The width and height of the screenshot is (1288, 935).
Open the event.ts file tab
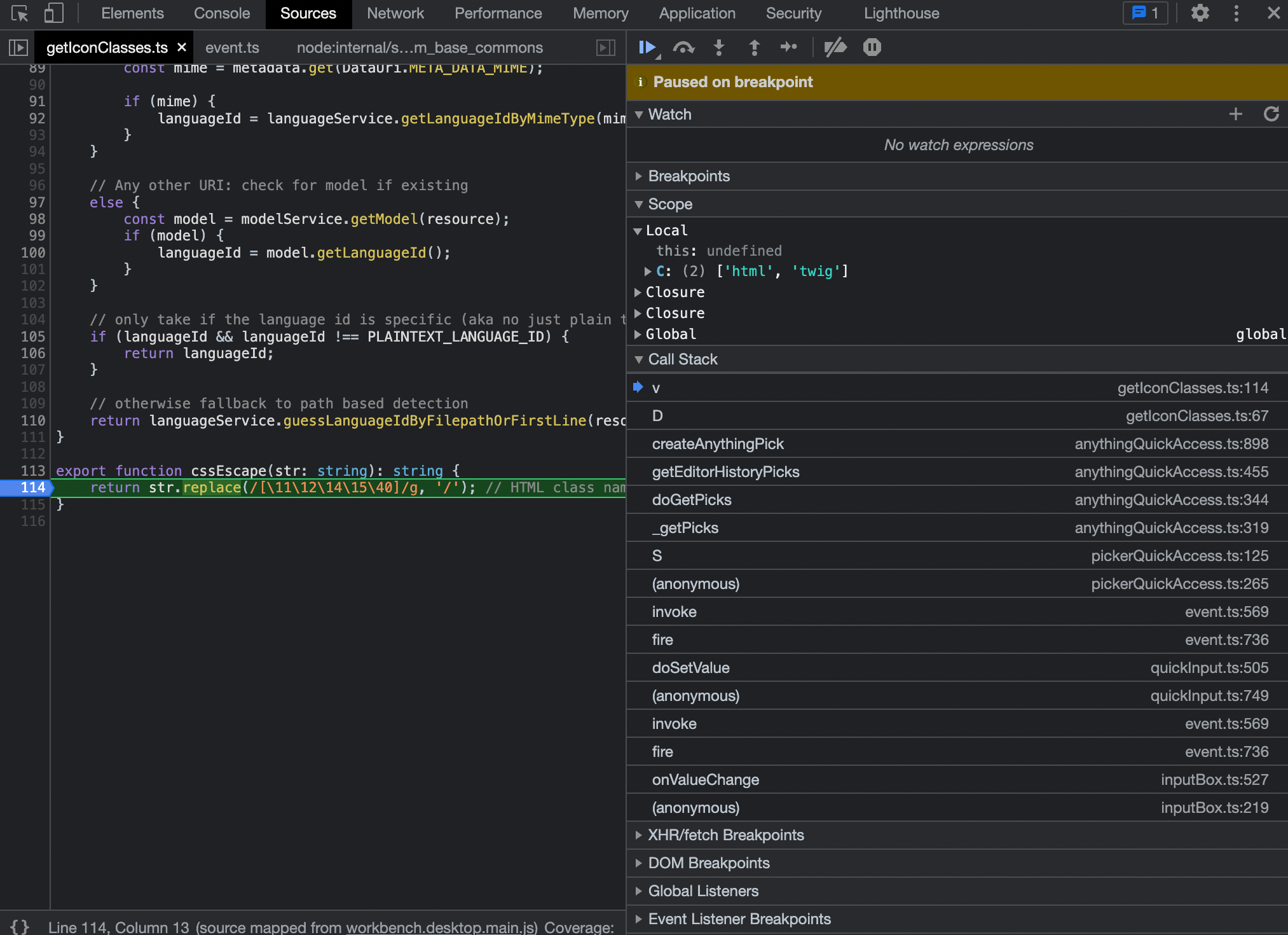231,47
